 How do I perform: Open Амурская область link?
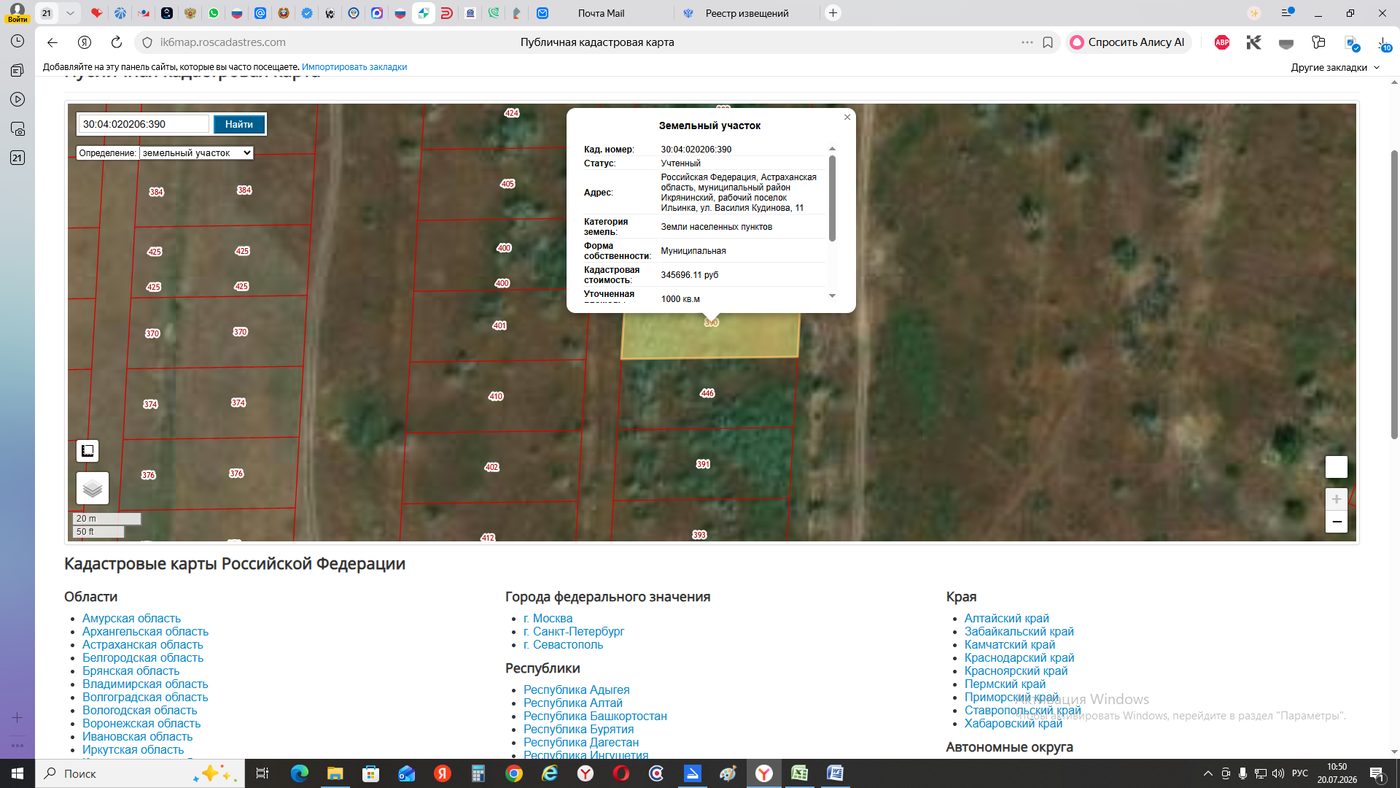click(x=131, y=619)
